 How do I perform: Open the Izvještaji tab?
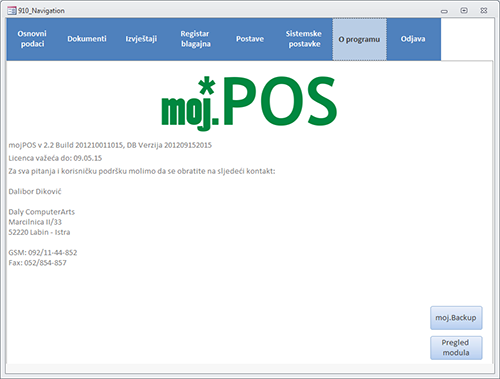(x=141, y=39)
